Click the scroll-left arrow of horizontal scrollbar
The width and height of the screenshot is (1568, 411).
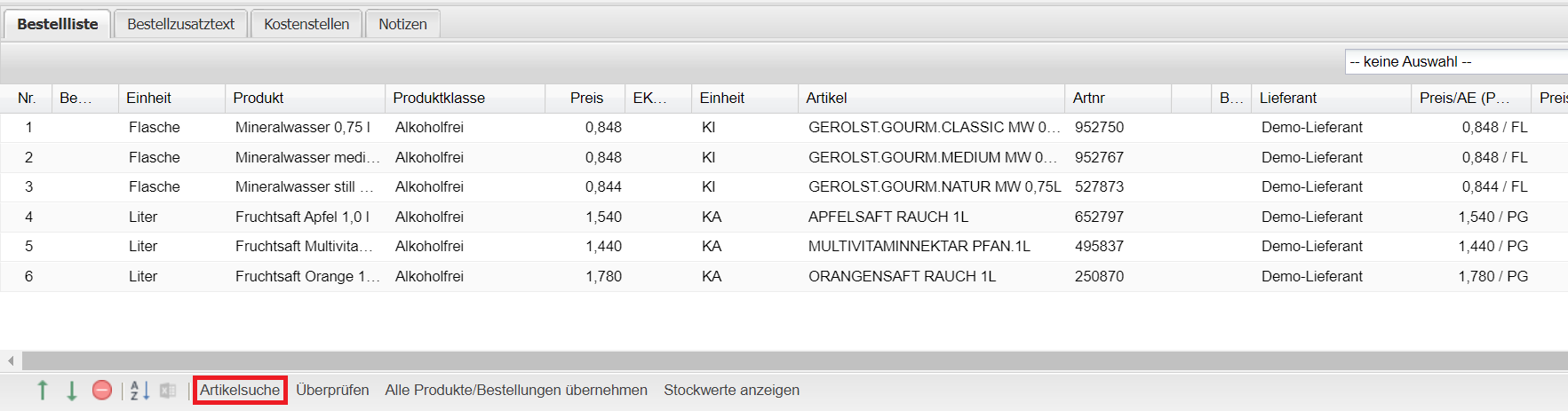coord(11,360)
